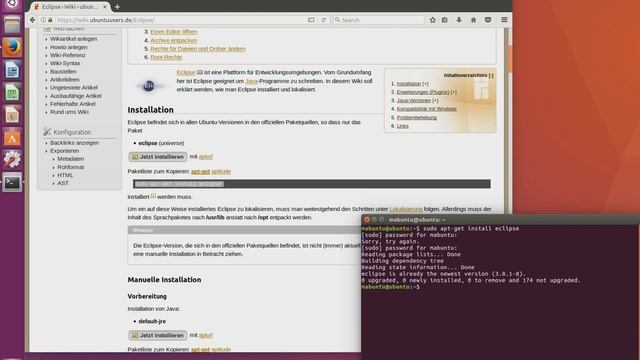Expand Installation [+] in contents

click(x=425, y=84)
